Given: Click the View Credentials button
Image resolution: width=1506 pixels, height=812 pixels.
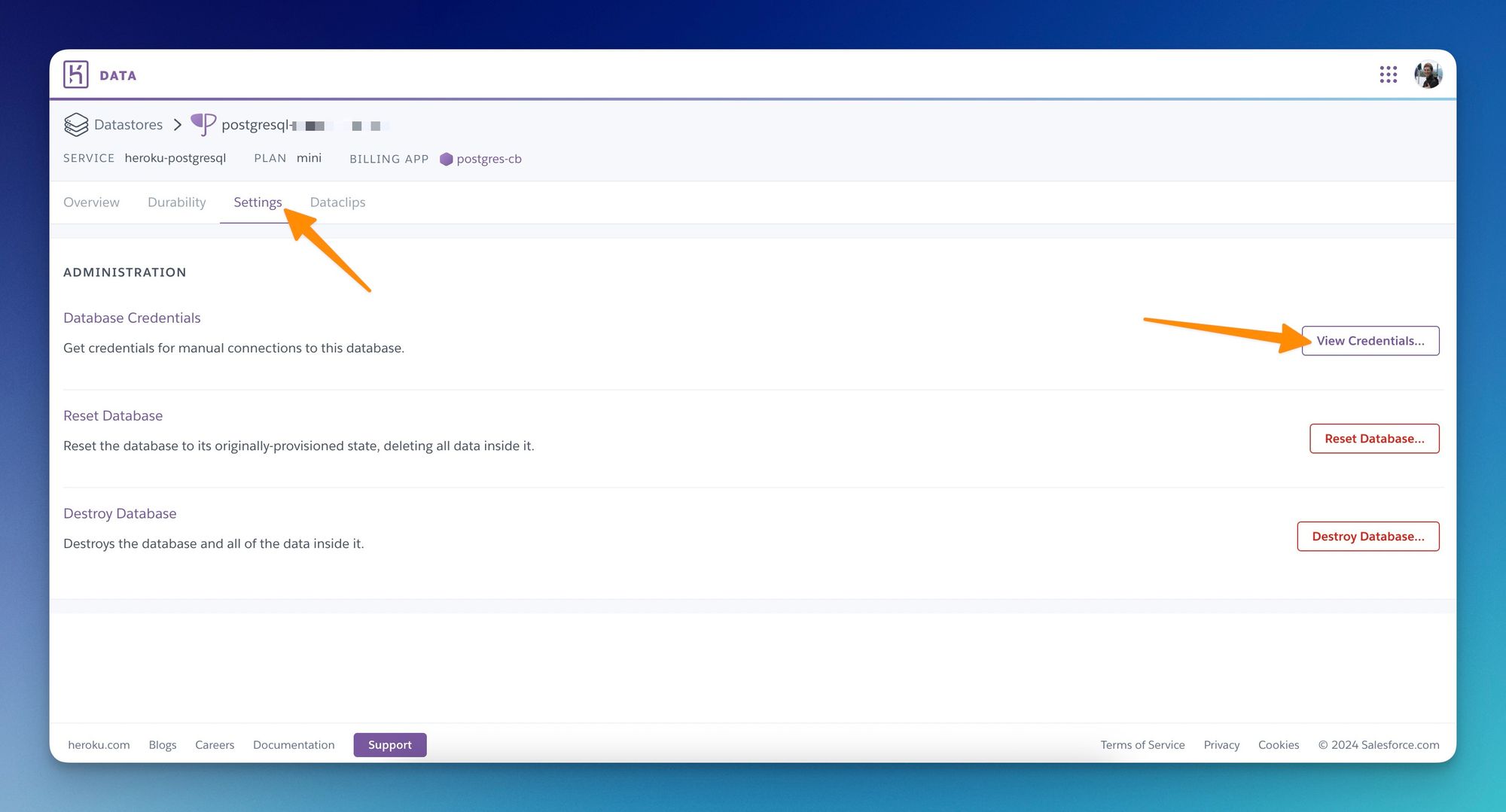Looking at the screenshot, I should pos(1370,341).
